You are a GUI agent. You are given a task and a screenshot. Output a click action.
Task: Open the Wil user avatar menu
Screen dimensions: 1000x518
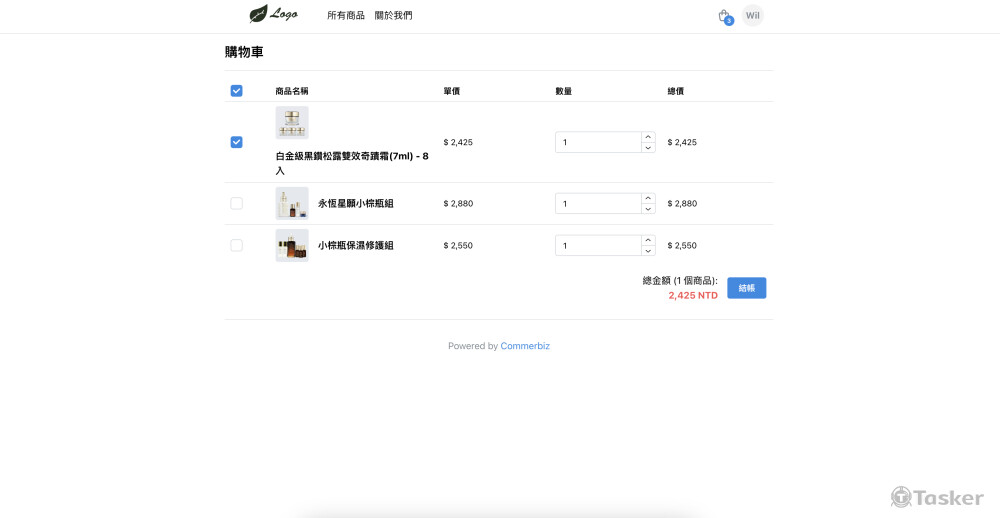coord(753,16)
